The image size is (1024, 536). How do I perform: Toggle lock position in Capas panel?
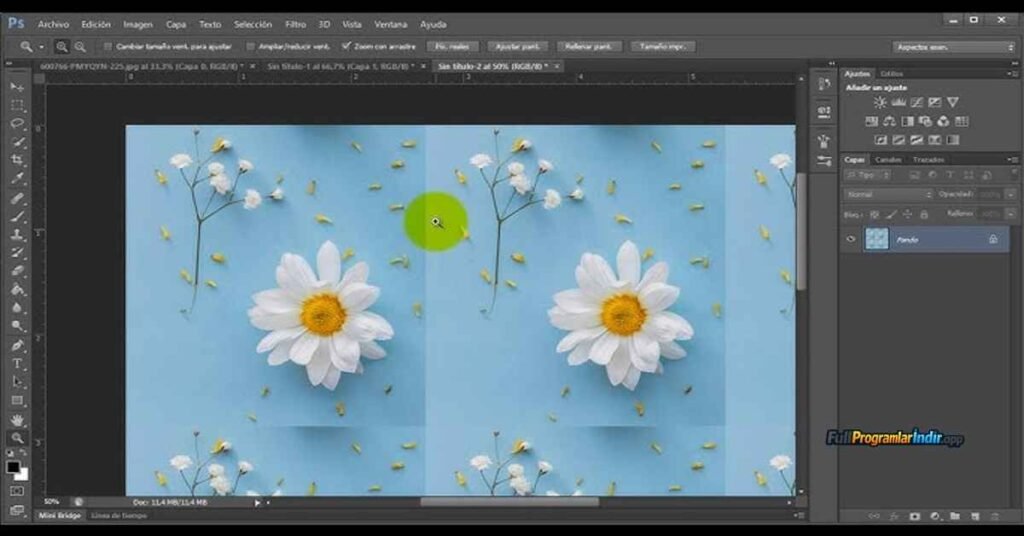click(908, 214)
